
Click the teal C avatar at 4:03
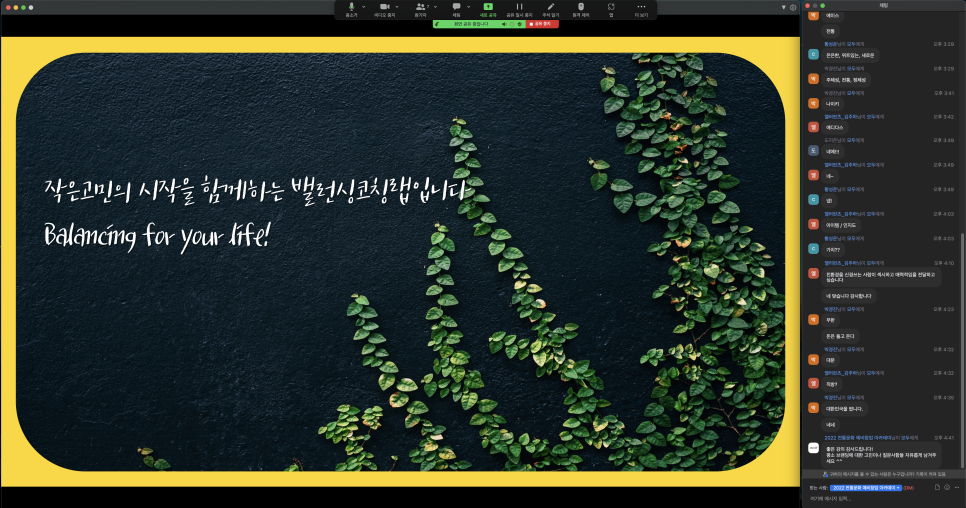pos(813,249)
